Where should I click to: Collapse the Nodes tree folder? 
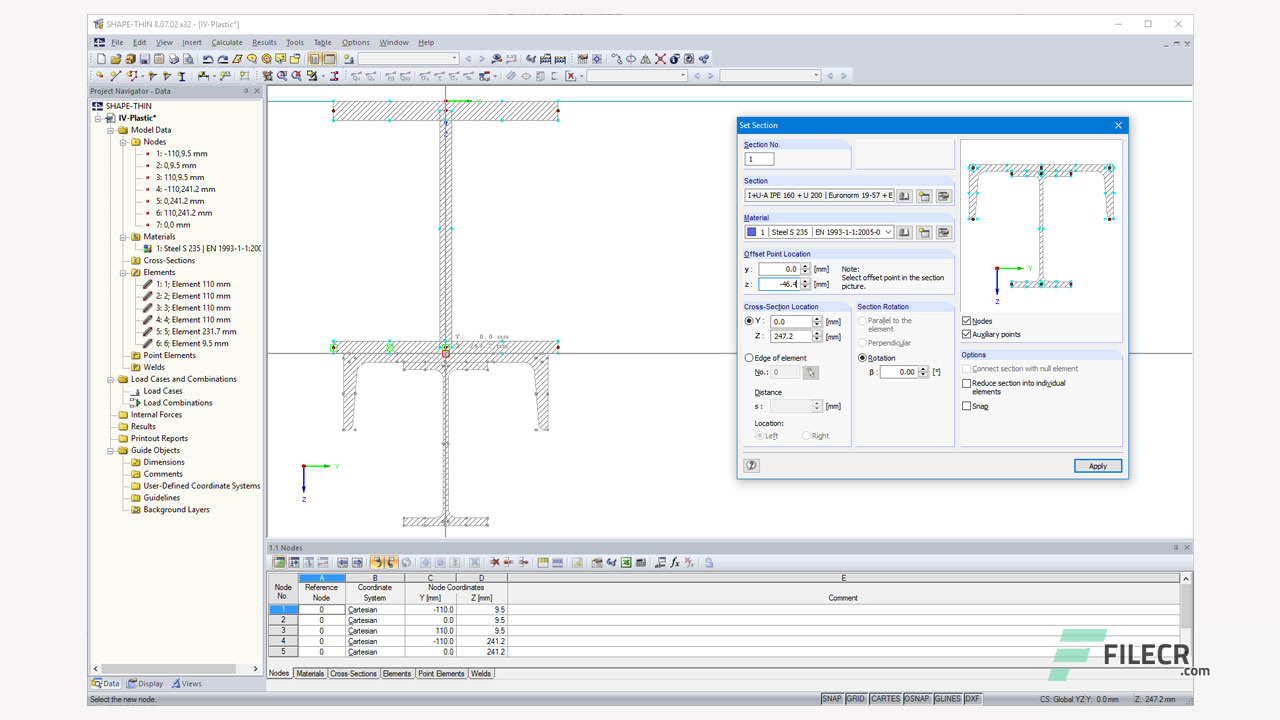[x=124, y=142]
